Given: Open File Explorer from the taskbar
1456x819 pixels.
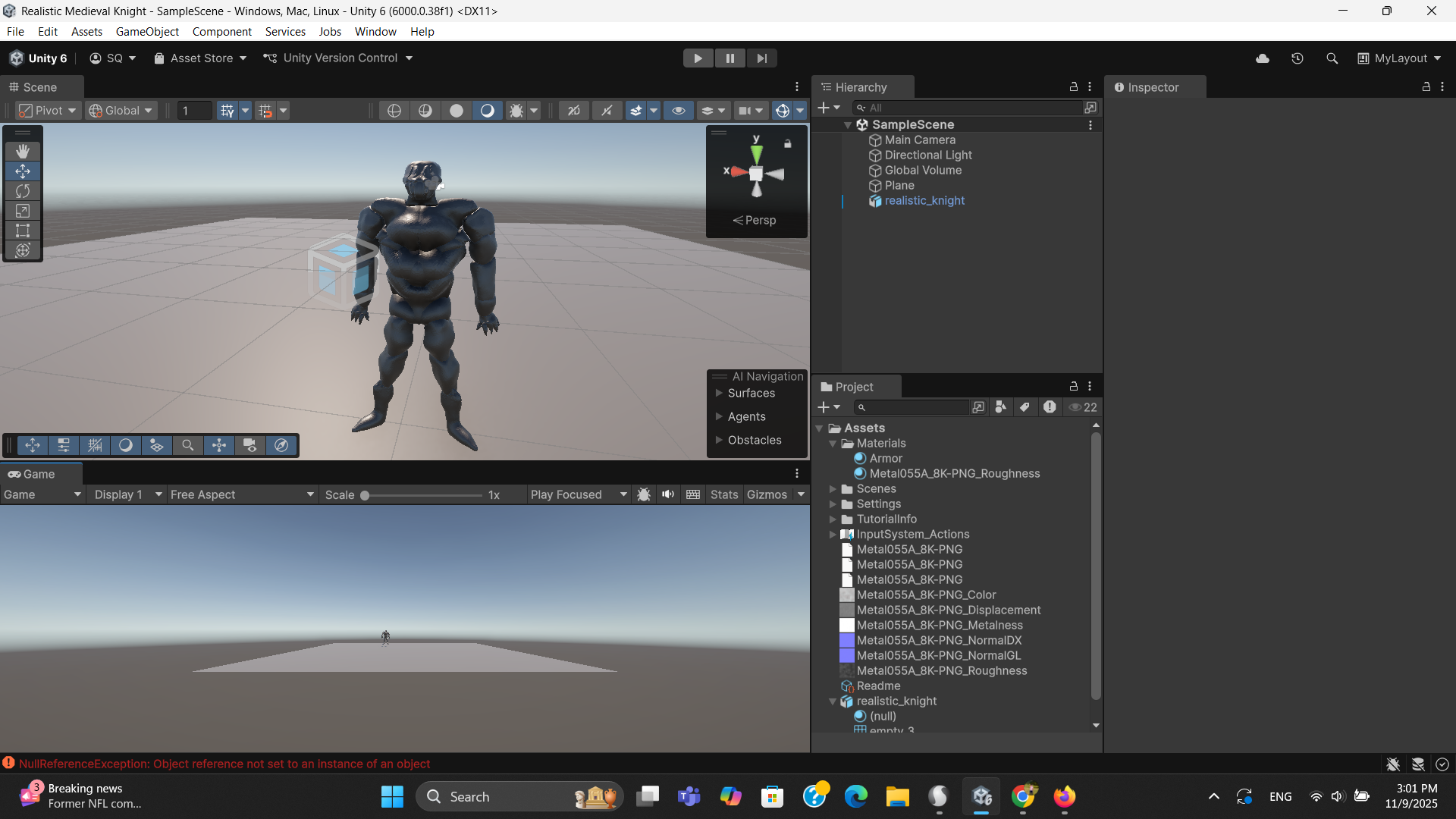Looking at the screenshot, I should click(898, 796).
